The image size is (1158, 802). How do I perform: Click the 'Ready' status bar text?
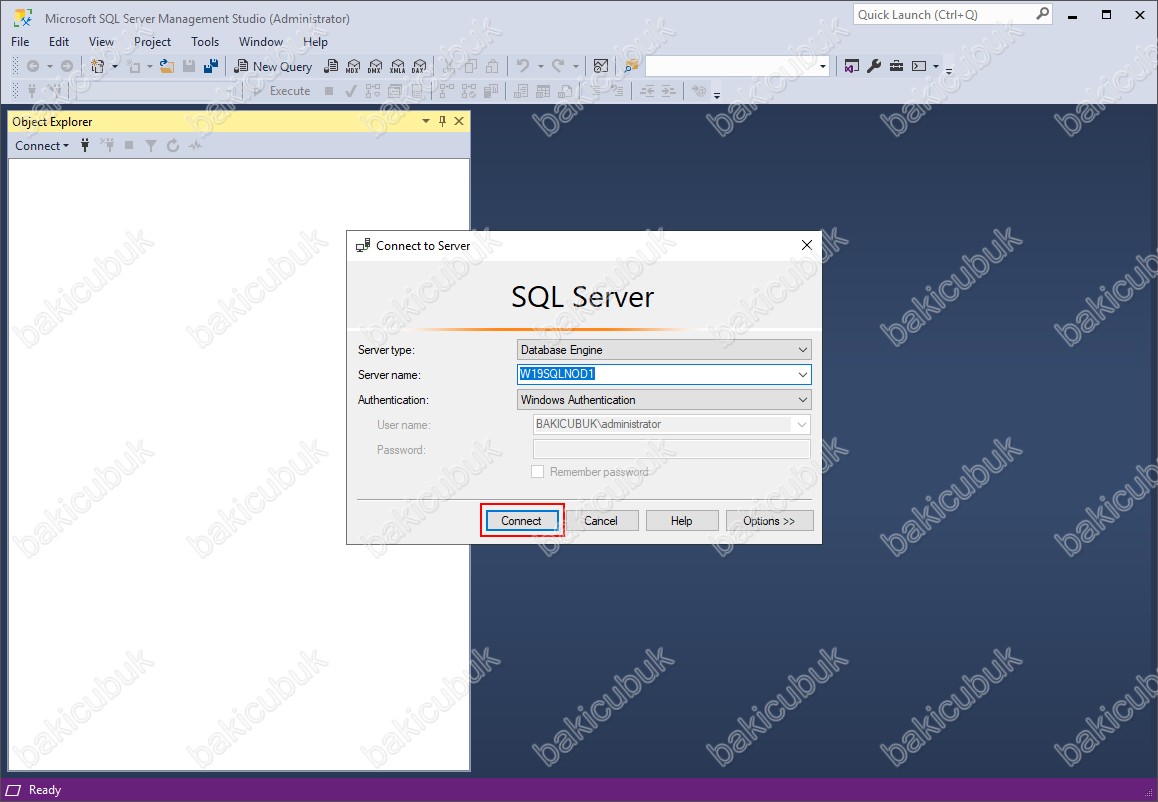(x=45, y=790)
